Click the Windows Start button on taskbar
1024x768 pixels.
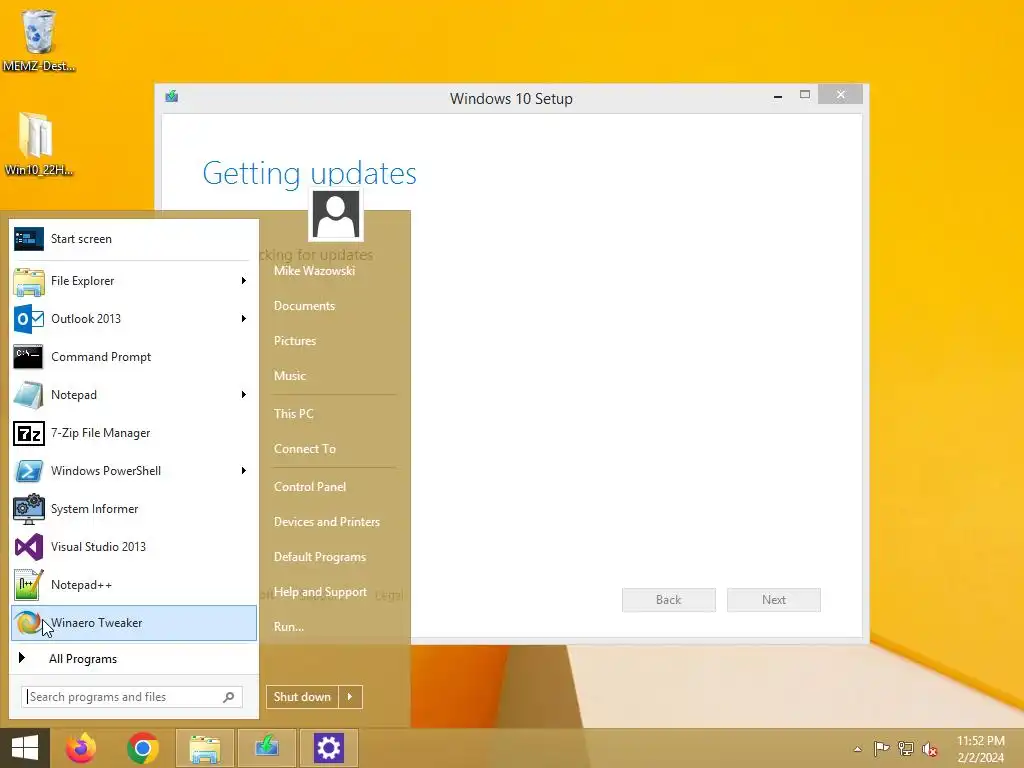25,748
